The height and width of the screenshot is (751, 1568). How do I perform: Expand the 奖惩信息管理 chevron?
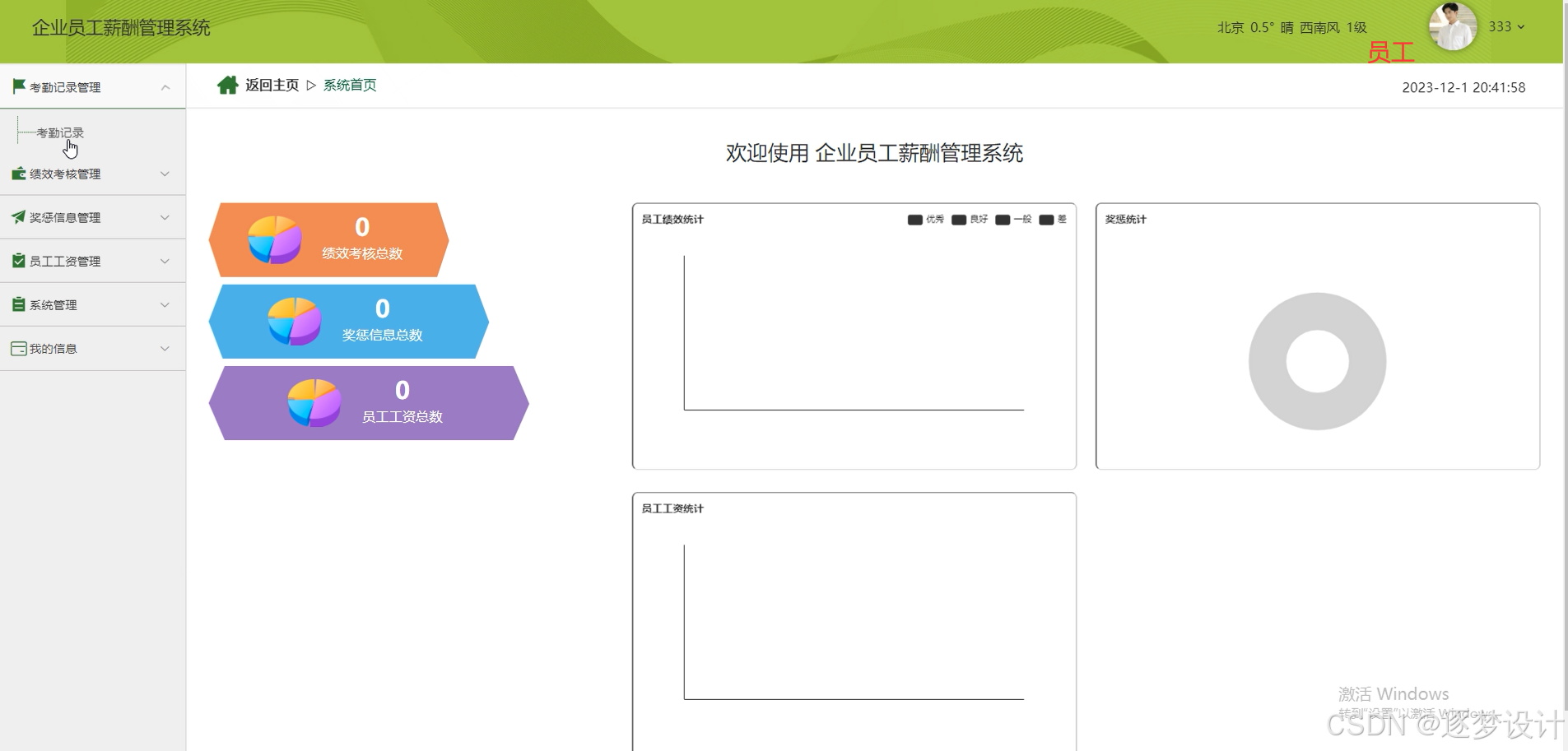point(165,217)
